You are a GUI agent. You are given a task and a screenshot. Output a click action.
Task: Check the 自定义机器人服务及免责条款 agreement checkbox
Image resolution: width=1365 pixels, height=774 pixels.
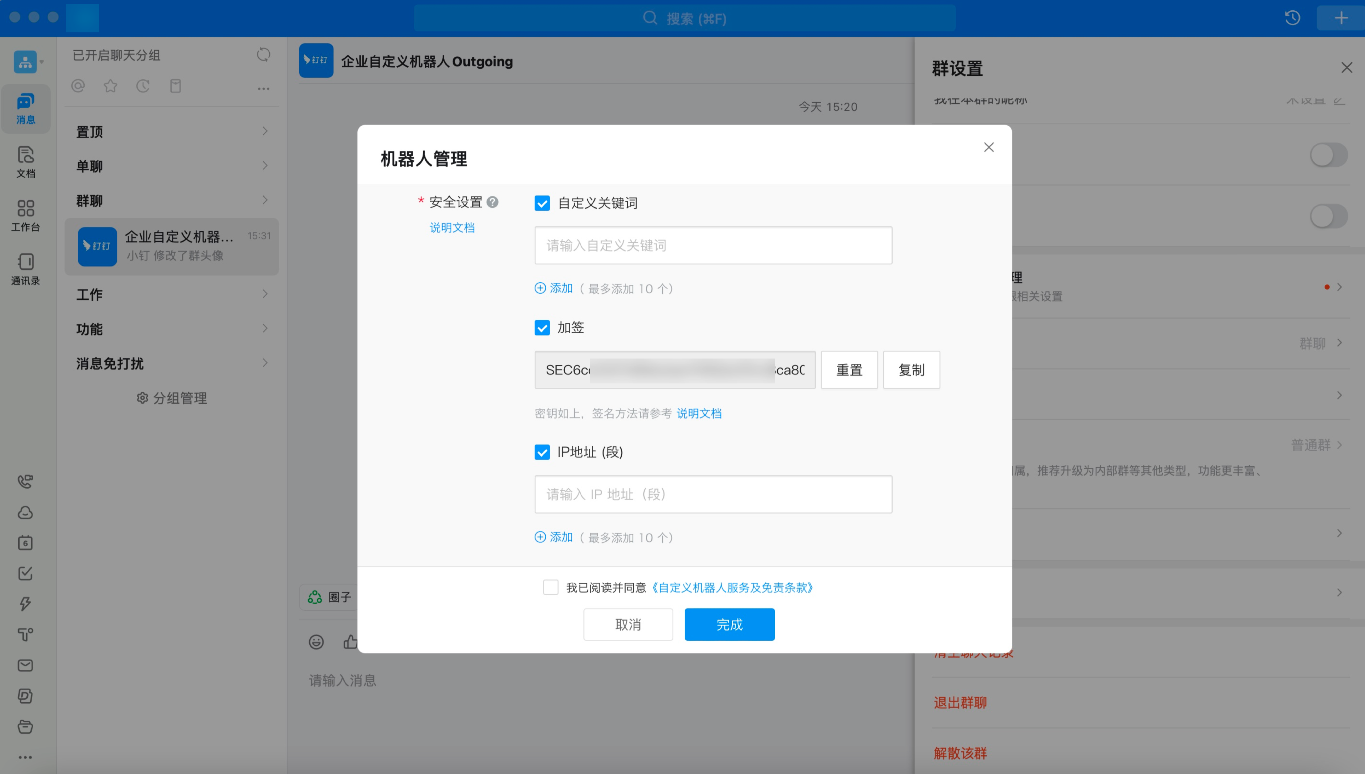[551, 588]
